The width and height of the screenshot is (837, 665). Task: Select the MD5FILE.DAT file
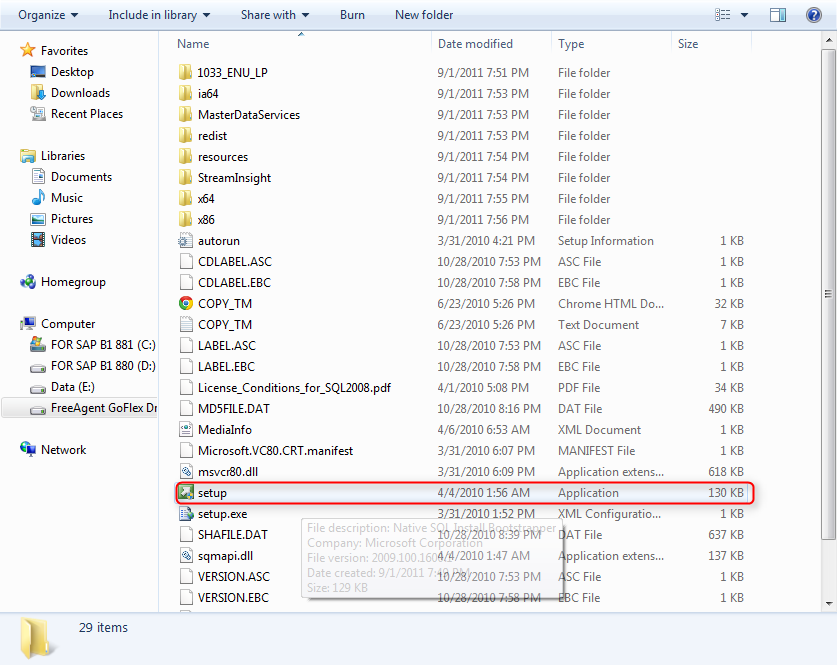pyautogui.click(x=234, y=408)
